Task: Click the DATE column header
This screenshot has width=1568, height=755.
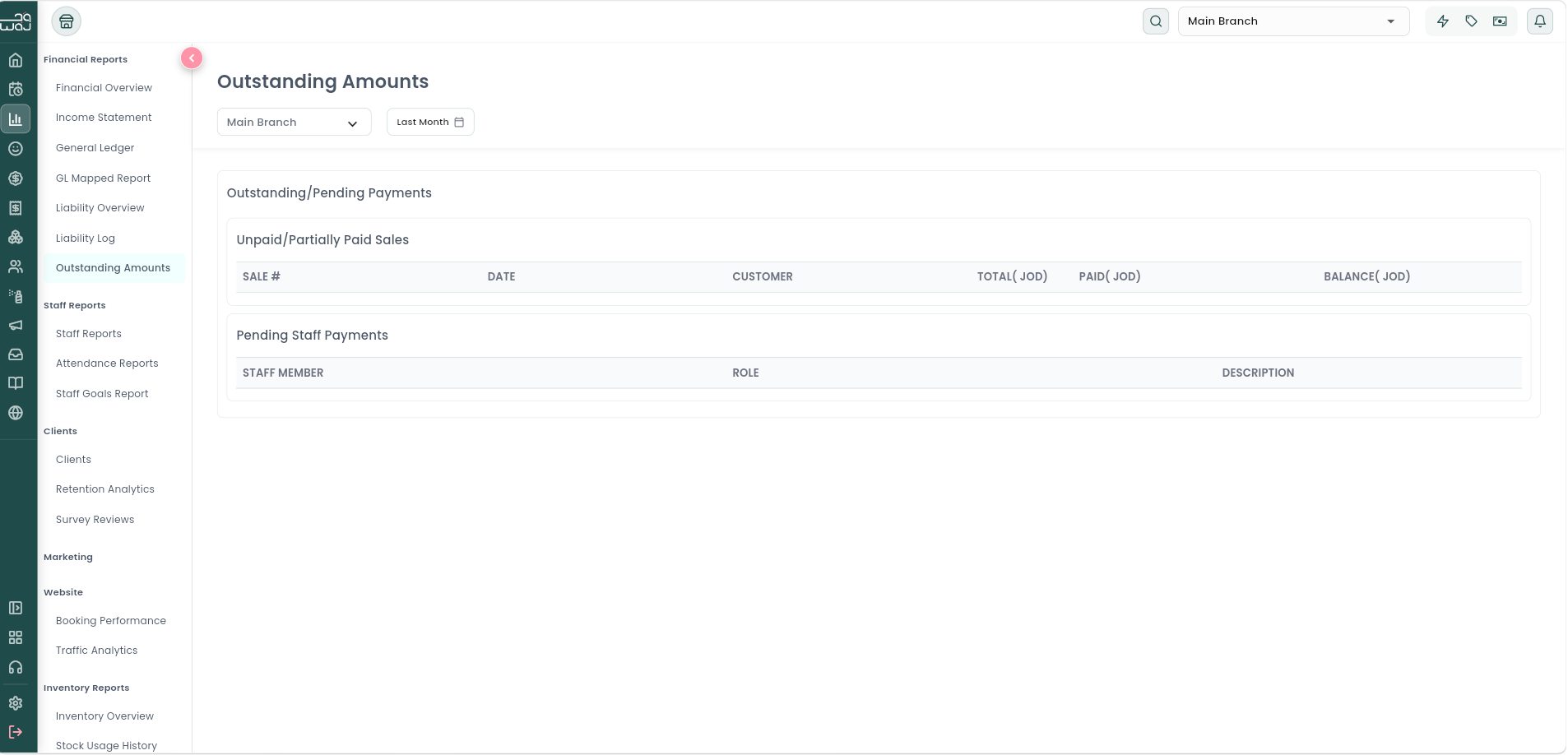Action: point(501,277)
